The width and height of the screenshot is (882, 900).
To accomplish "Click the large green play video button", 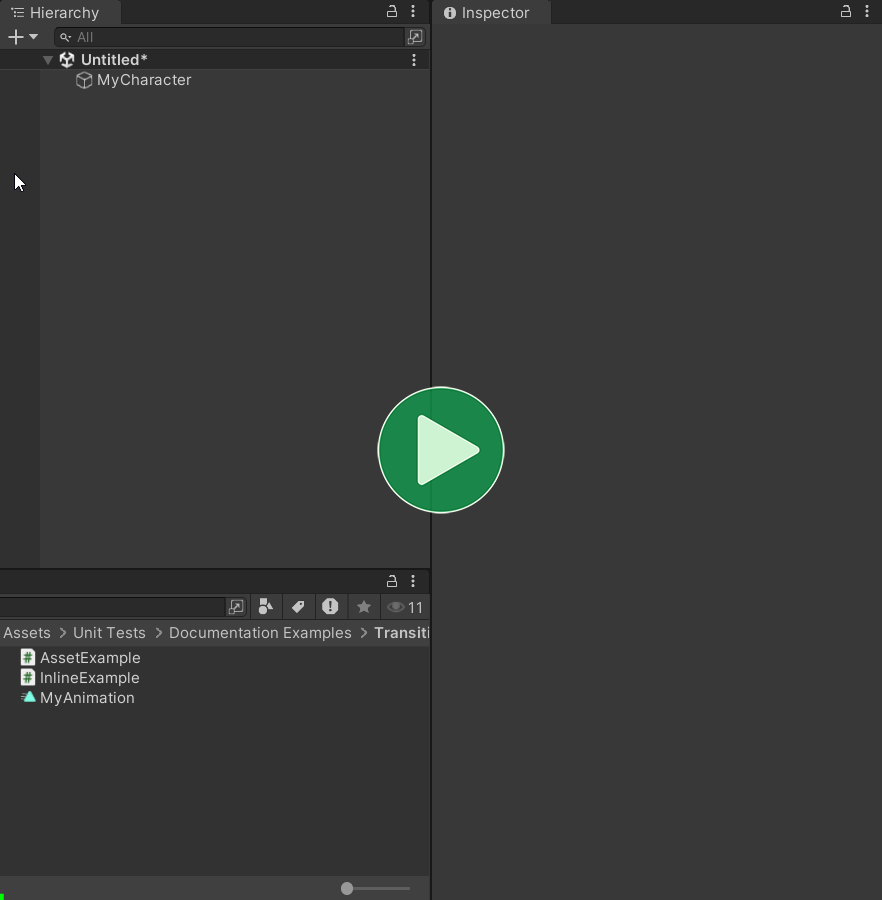I will point(441,450).
